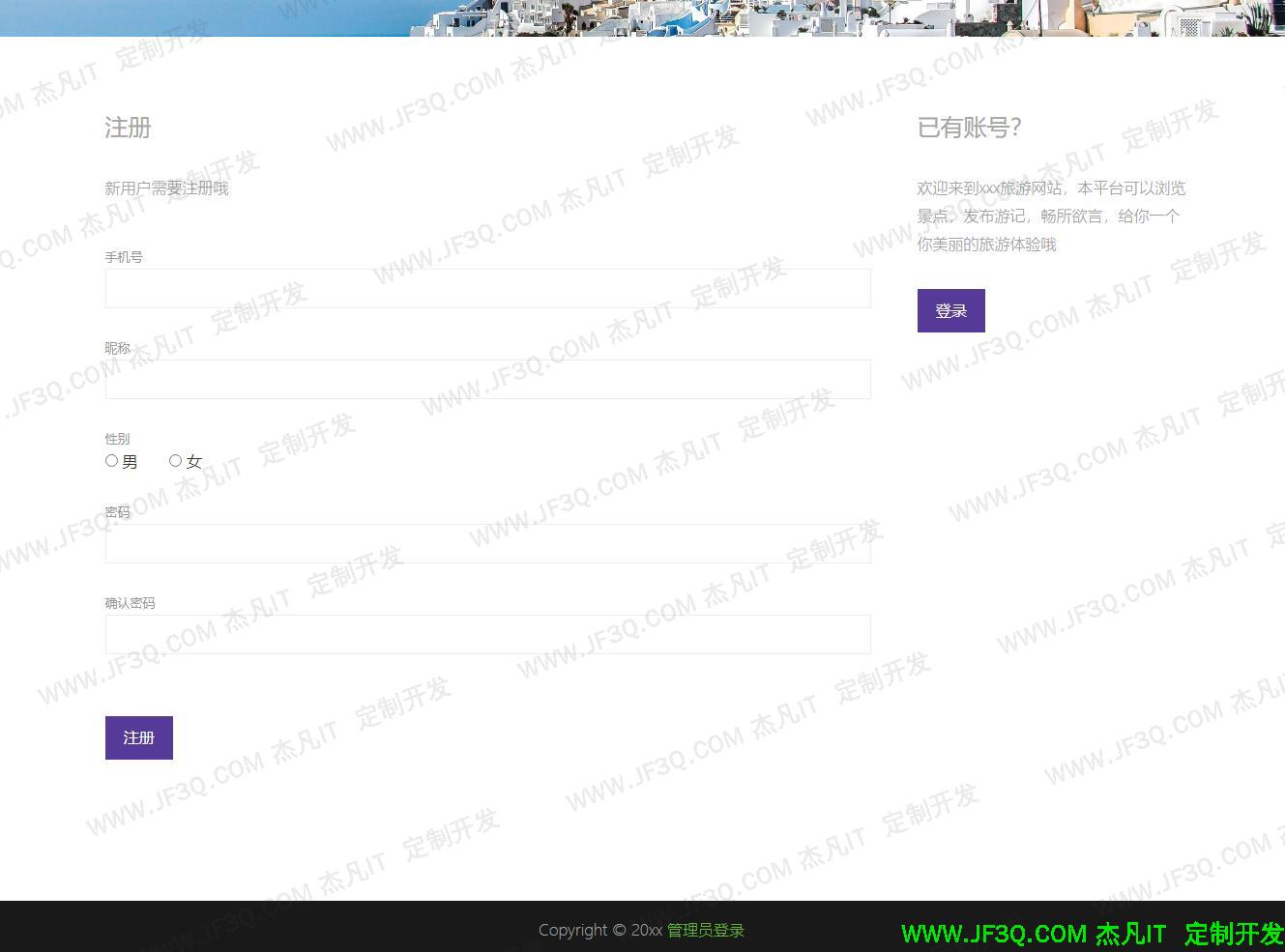This screenshot has height=952, width=1285.
Task: Click the 确认密码 field label
Action: click(130, 603)
